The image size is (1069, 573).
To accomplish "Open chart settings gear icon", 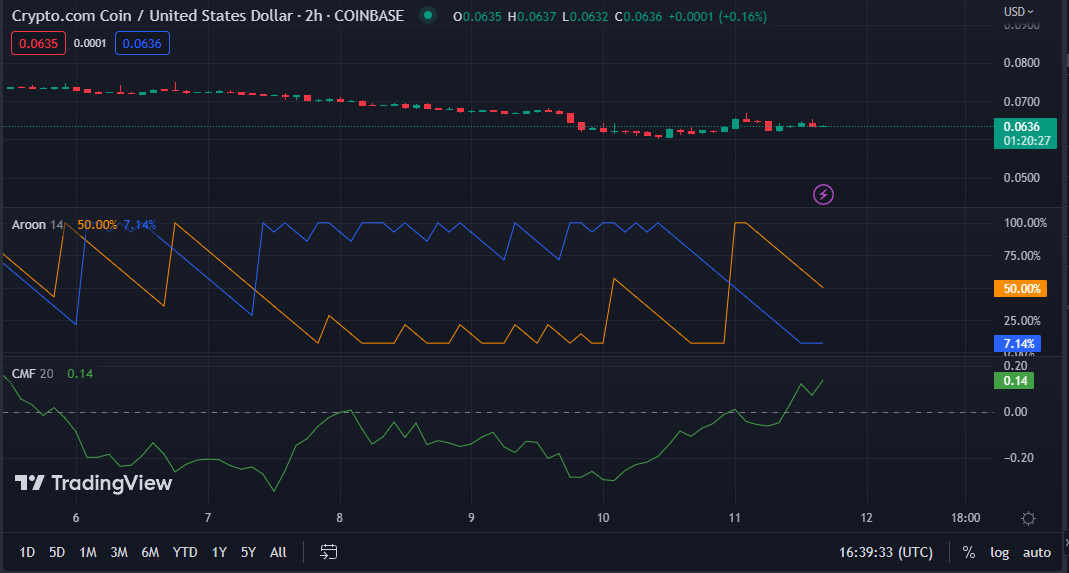I will [x=1029, y=518].
